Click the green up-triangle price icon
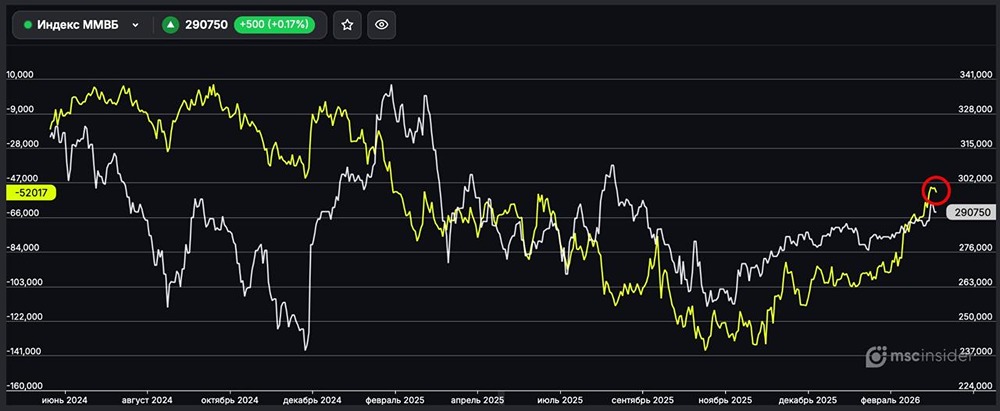Image resolution: width=1000 pixels, height=411 pixels. [x=170, y=25]
